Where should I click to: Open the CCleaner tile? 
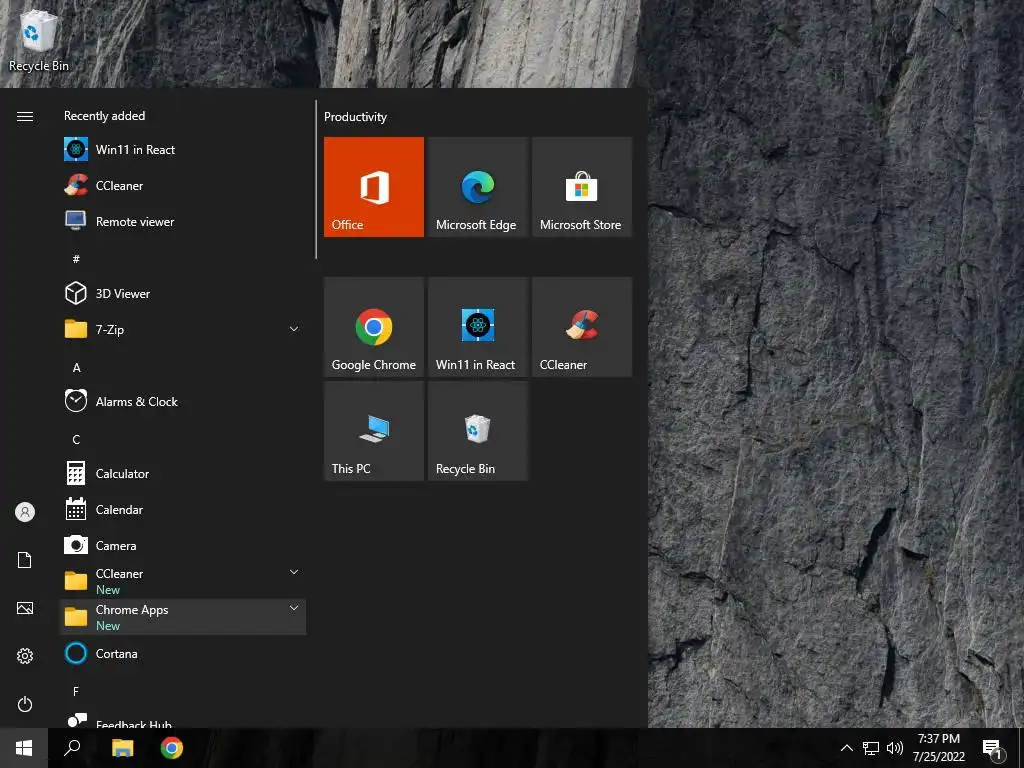[581, 327]
